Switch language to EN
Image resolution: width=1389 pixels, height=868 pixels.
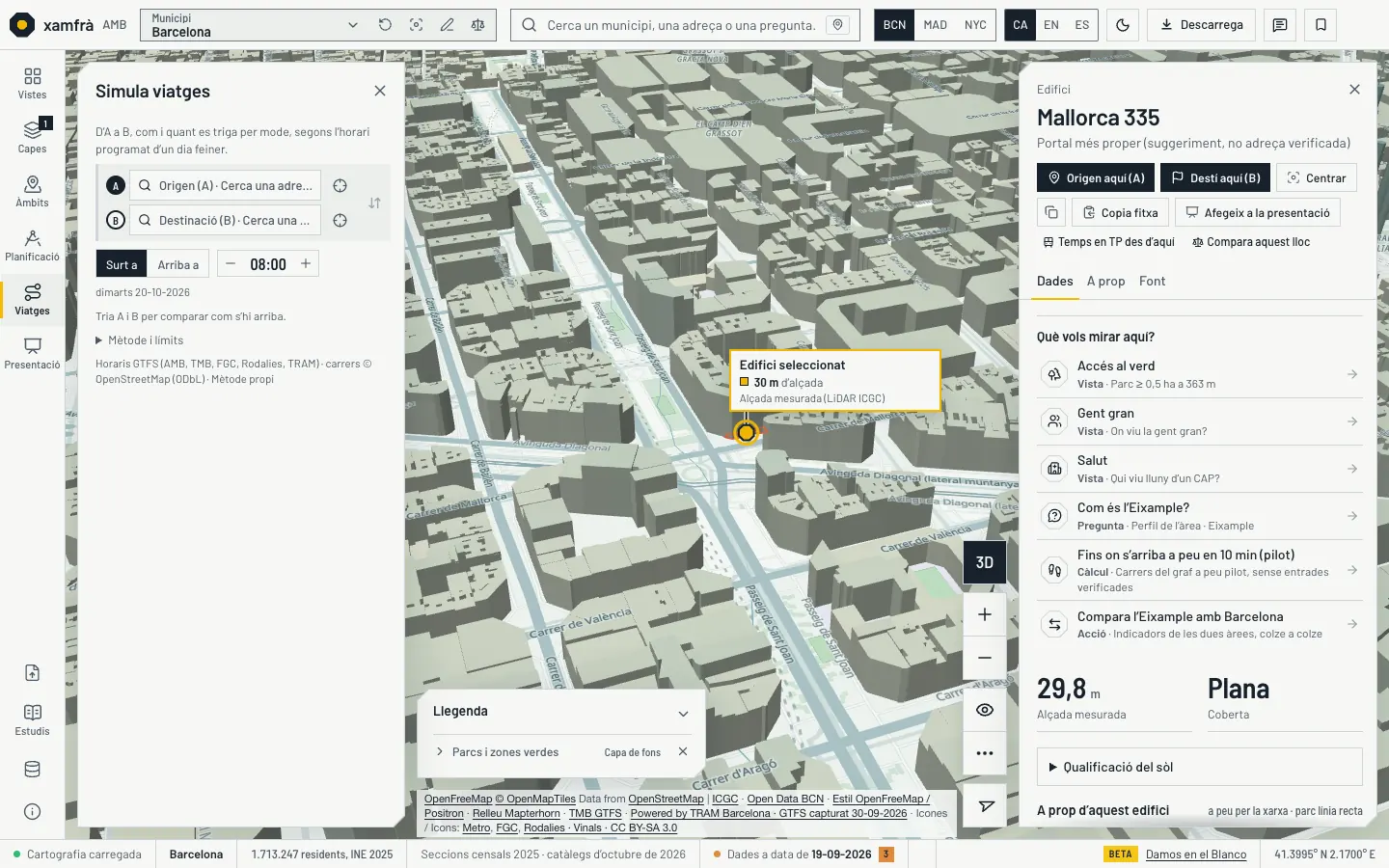point(1051,25)
